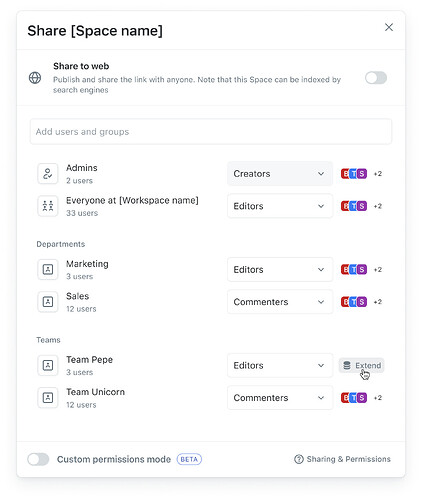Click the Team Unicorn icon
422x500 pixels.
click(48, 398)
